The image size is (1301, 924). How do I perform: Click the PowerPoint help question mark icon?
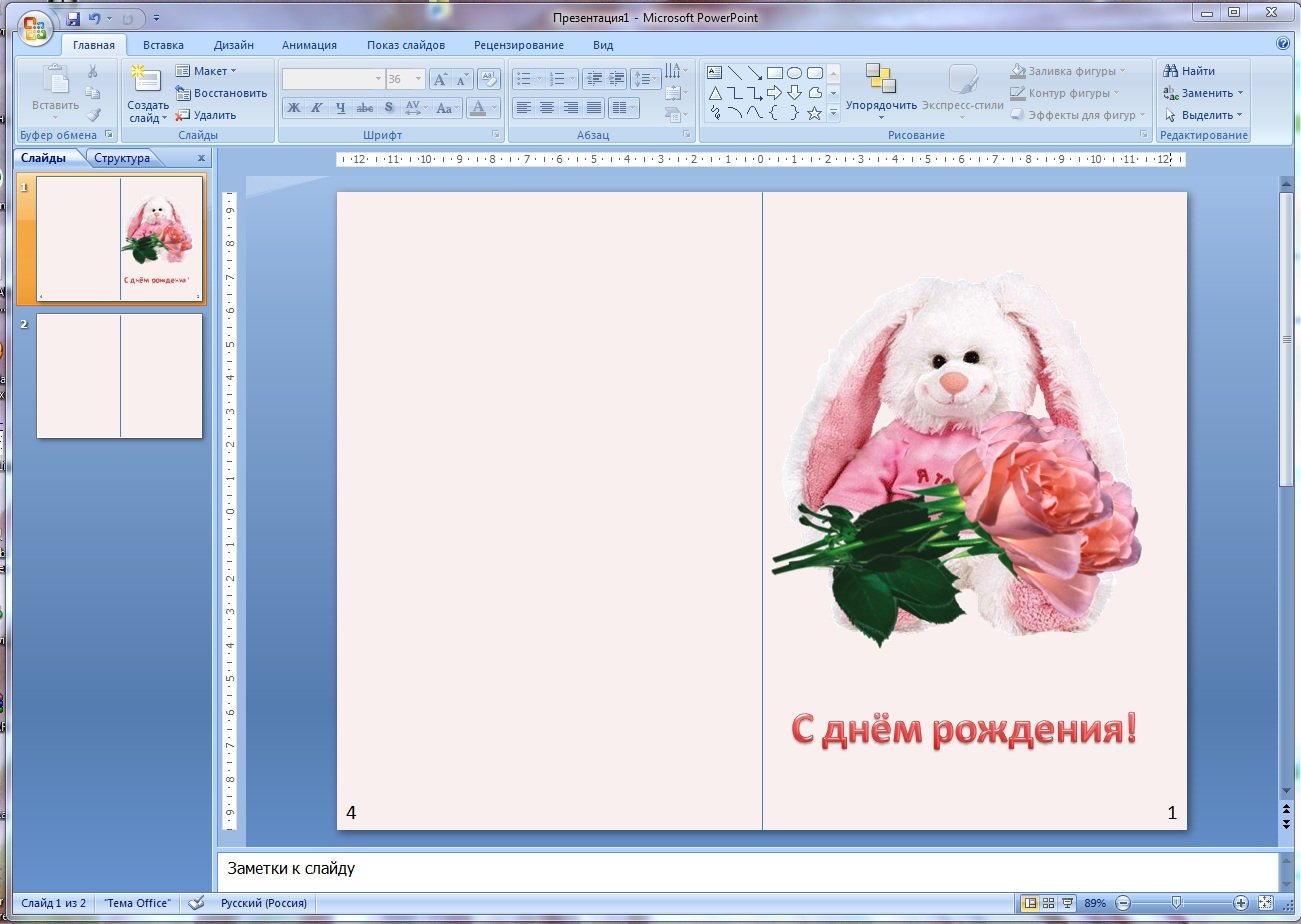coord(1283,44)
